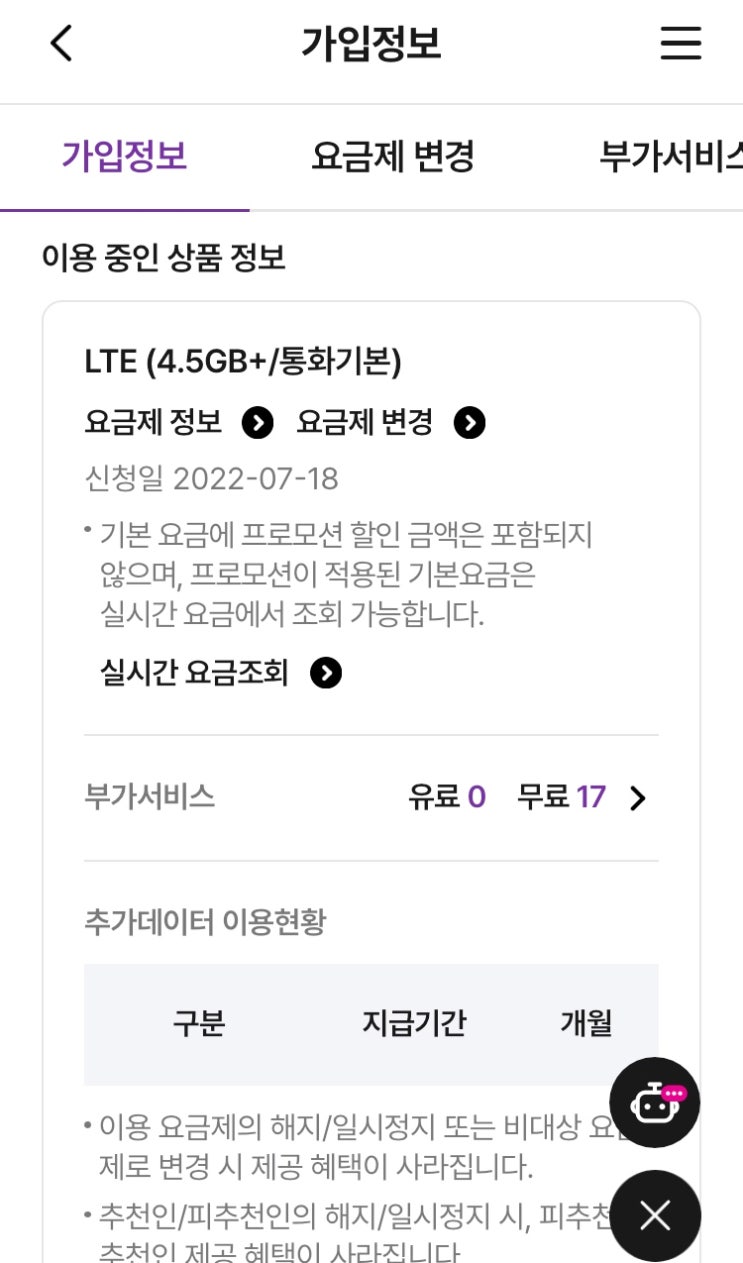The height and width of the screenshot is (1263, 743).
Task: Switch to the 요금제 변경 tab
Action: (393, 157)
